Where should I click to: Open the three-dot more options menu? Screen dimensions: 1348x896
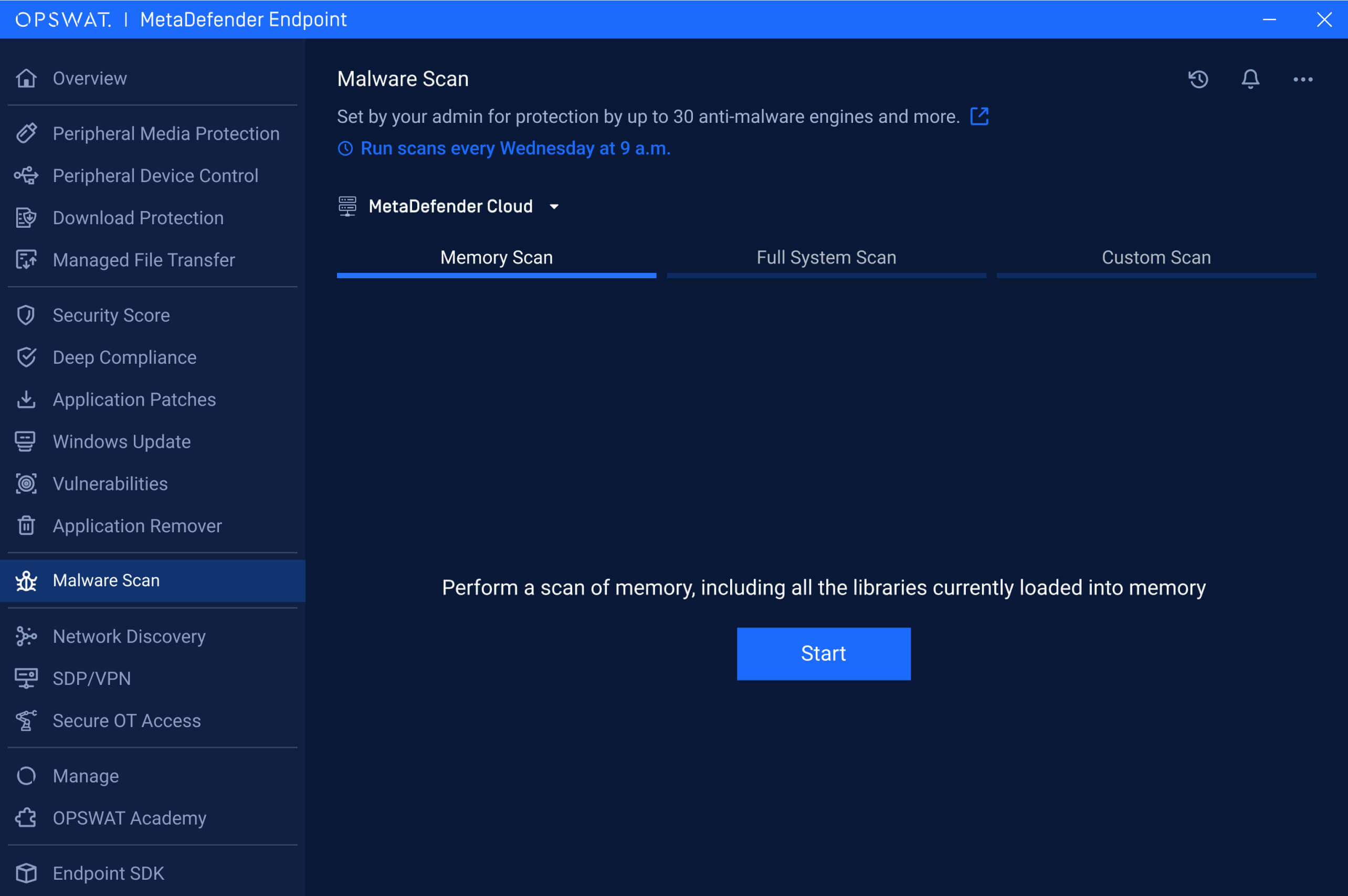pyautogui.click(x=1303, y=79)
